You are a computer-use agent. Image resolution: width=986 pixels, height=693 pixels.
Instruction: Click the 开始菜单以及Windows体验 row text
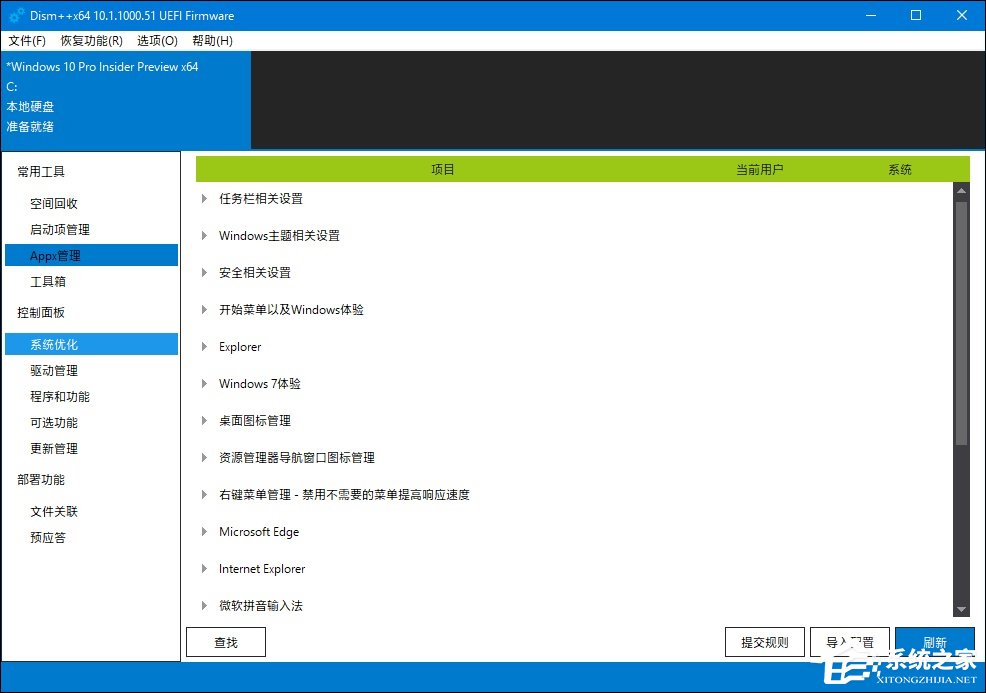(291, 309)
